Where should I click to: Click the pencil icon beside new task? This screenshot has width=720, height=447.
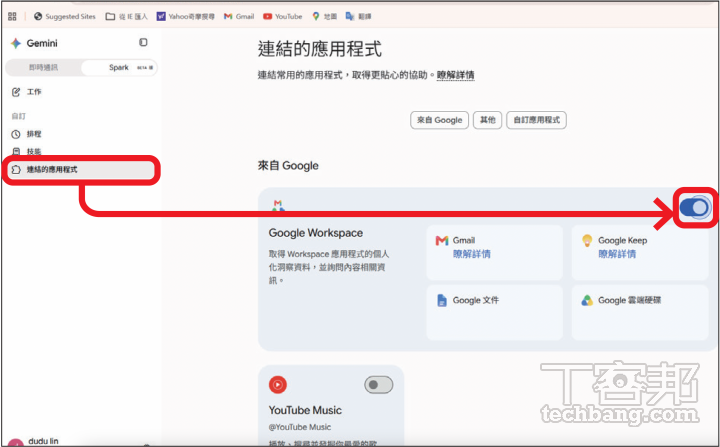[16, 92]
